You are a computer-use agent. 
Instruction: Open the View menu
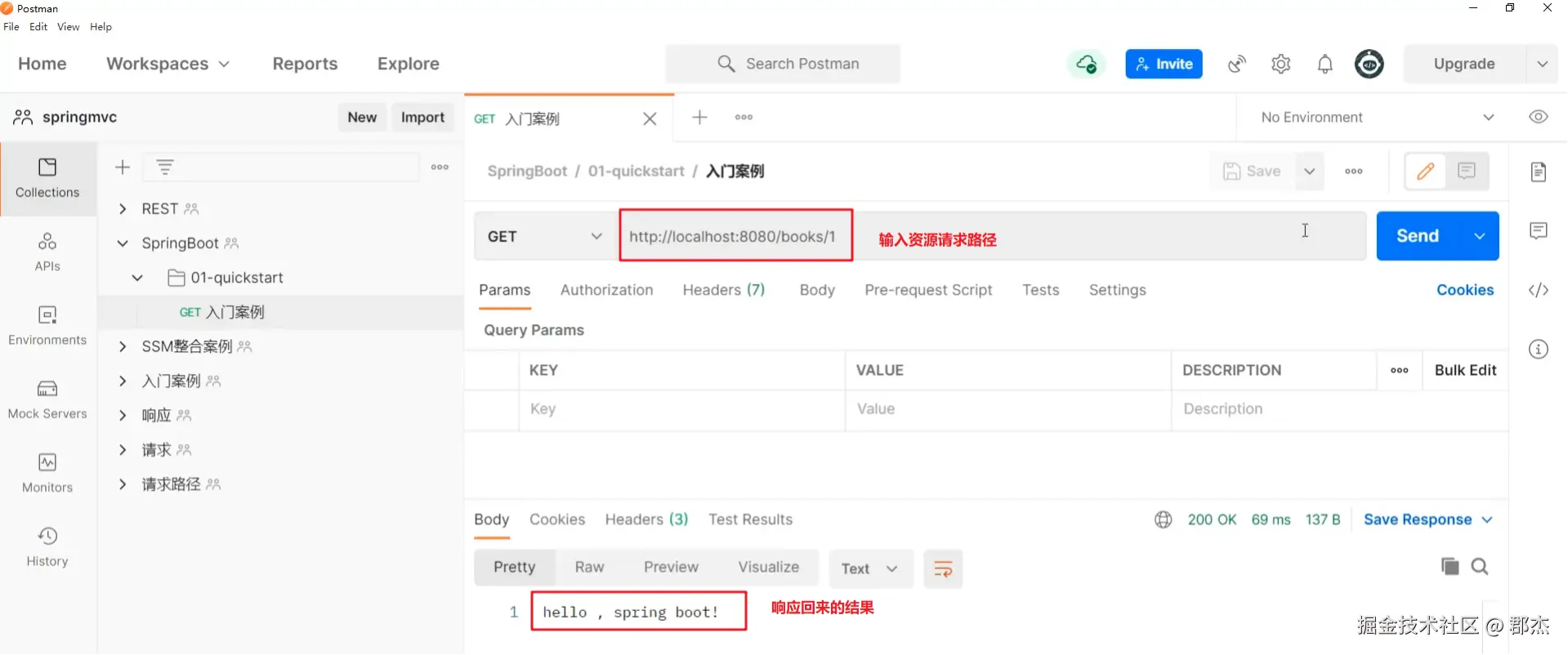[69, 27]
